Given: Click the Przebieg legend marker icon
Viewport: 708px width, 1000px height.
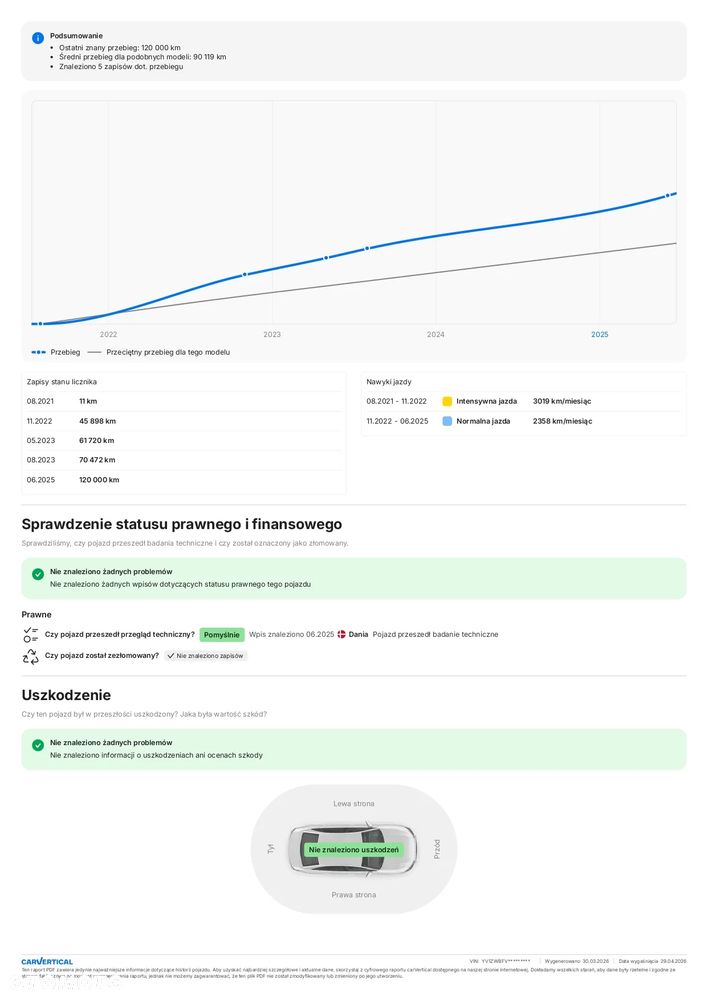Looking at the screenshot, I should pyautogui.click(x=38, y=352).
